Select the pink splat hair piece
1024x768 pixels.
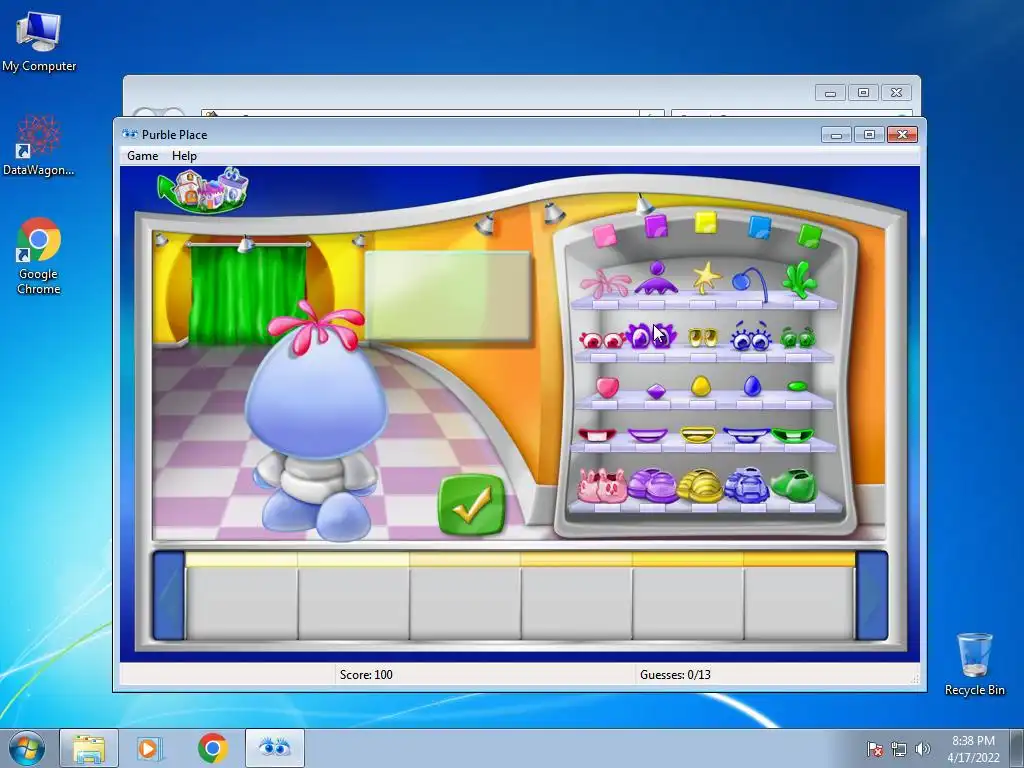(x=605, y=283)
